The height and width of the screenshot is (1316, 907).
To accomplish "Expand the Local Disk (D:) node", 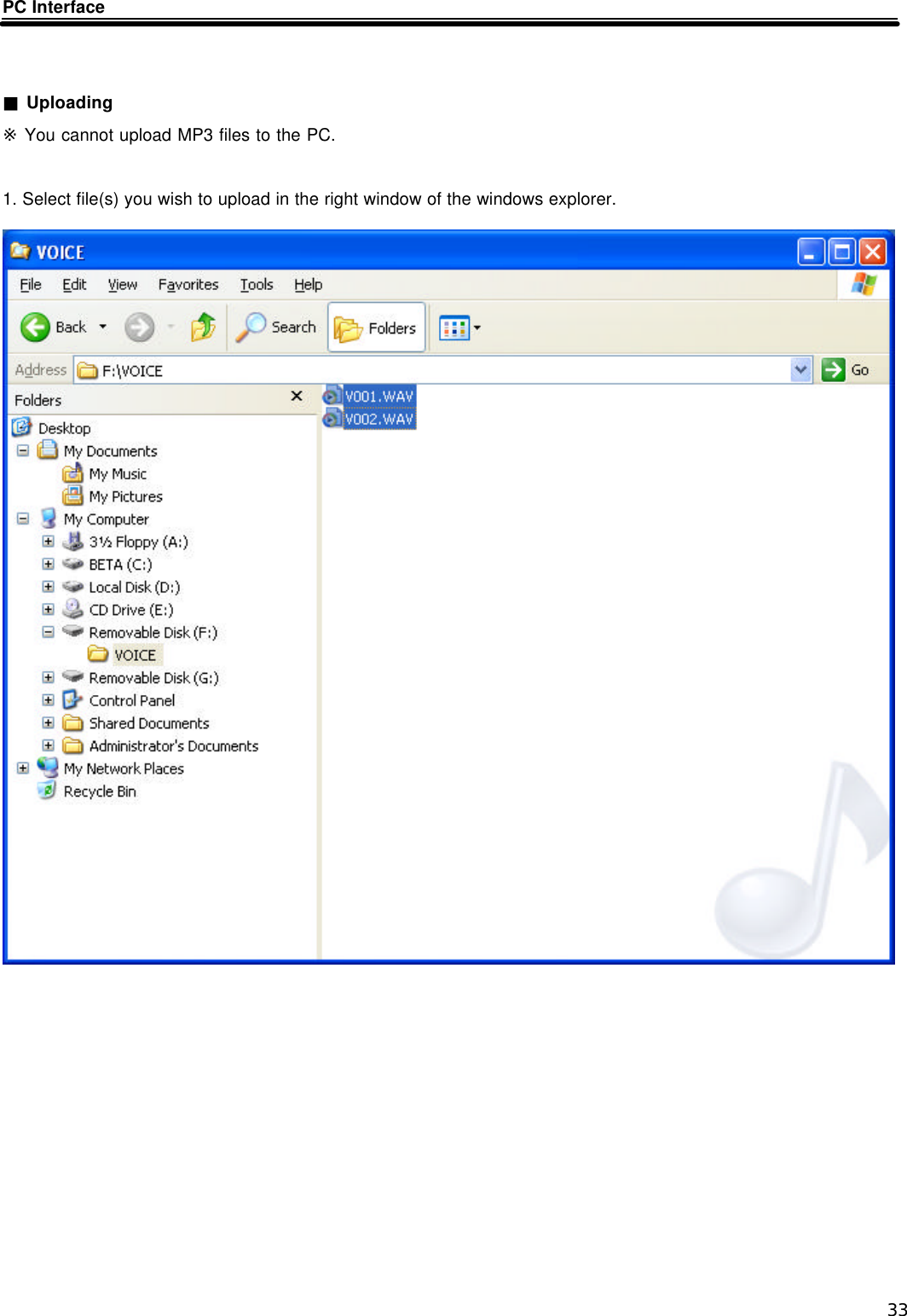I will tap(49, 587).
